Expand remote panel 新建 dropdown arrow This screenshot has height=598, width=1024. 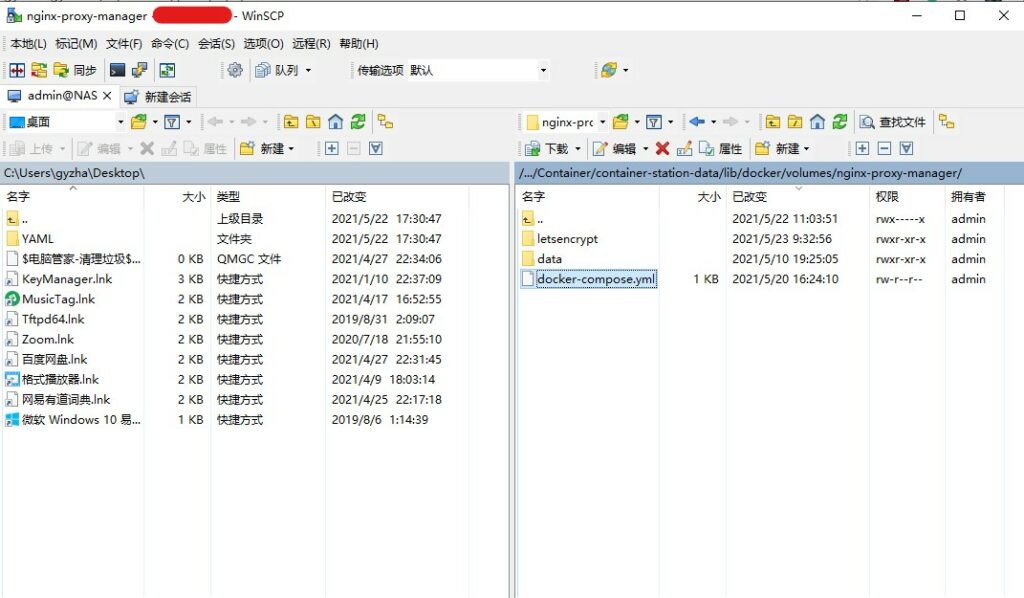807,149
